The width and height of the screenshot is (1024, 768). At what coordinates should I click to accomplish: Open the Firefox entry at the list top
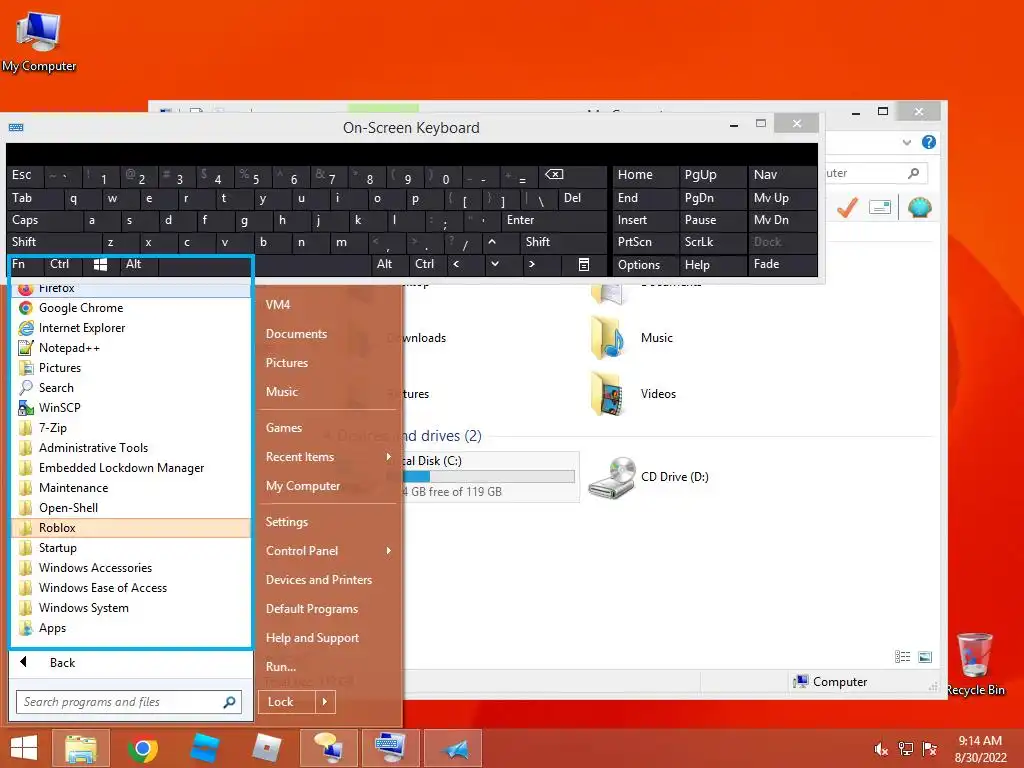click(131, 288)
